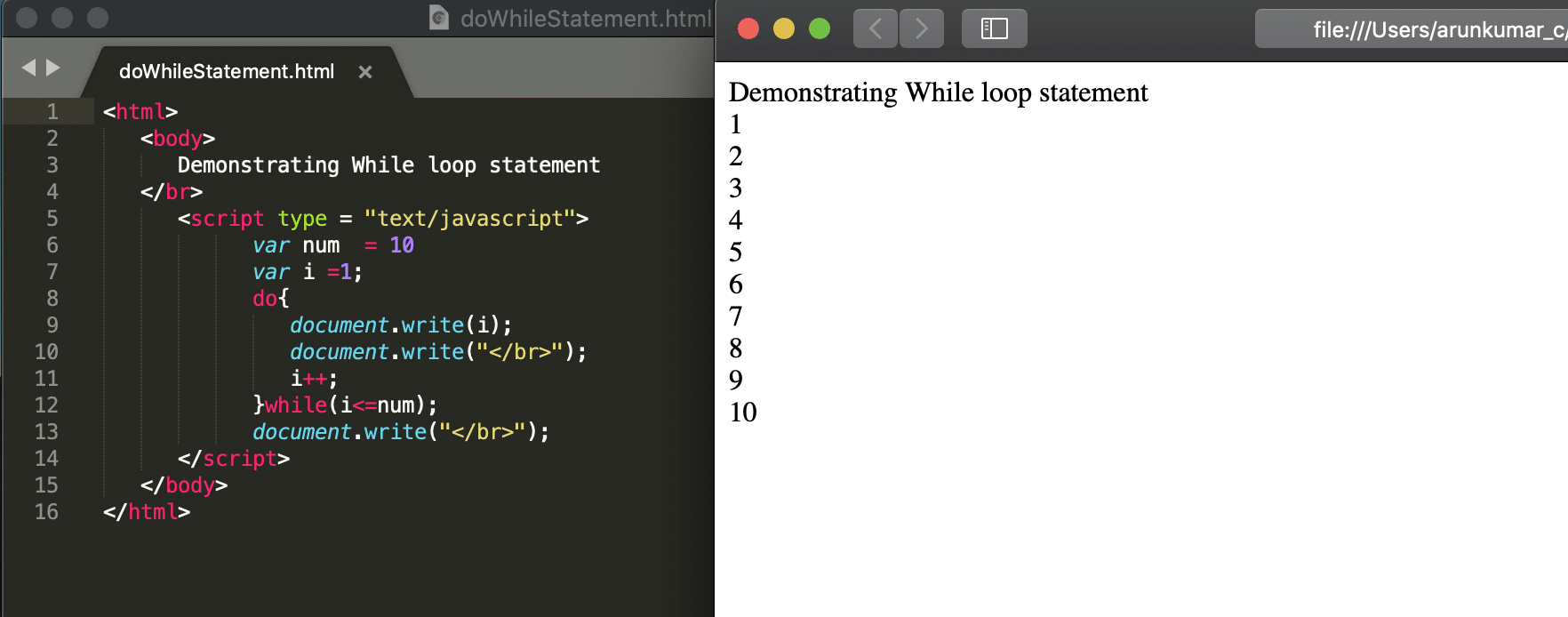
Task: Click the 'var i =1;' line
Action: pyautogui.click(x=308, y=272)
